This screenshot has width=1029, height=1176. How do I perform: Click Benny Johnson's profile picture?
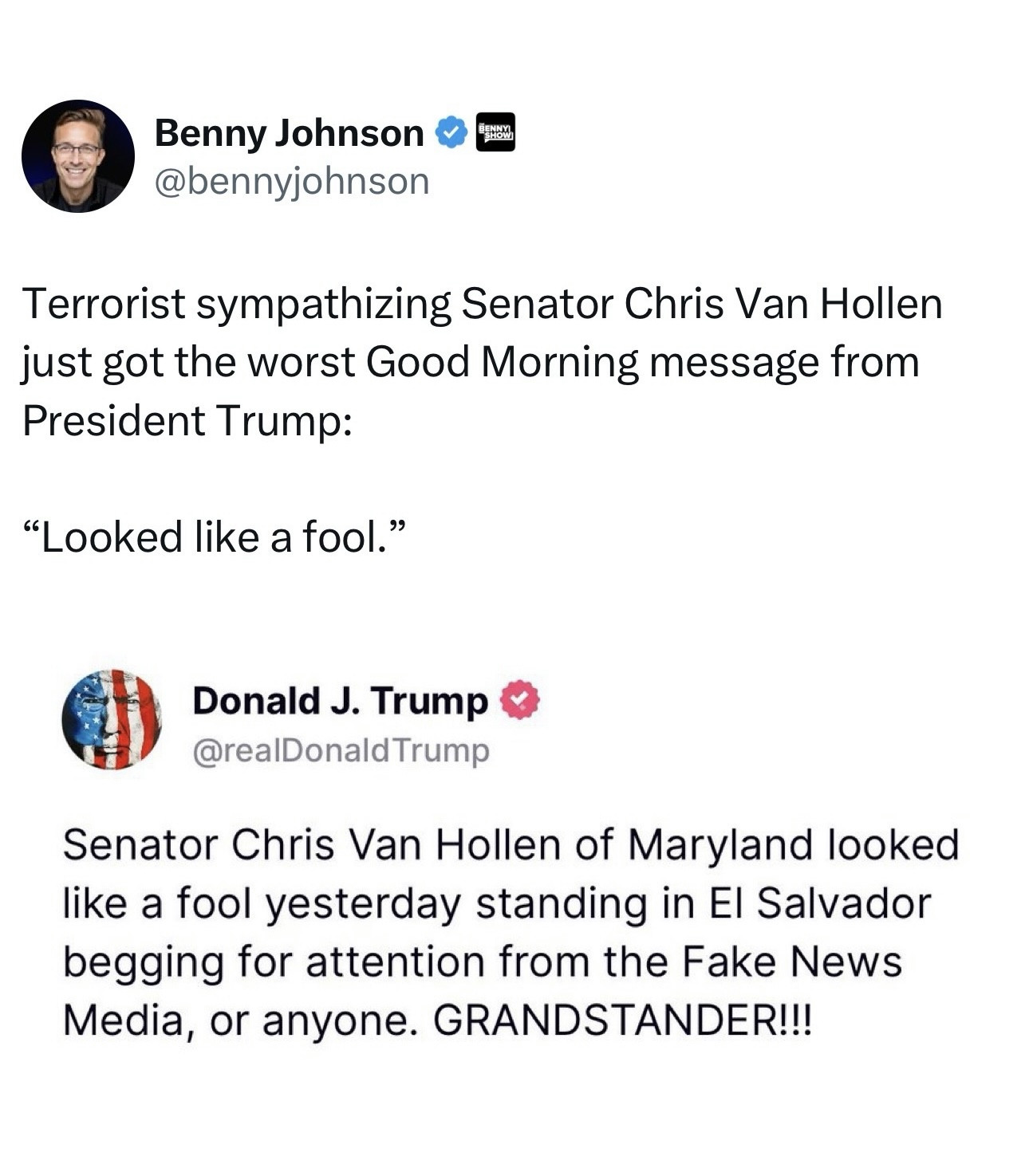tap(78, 156)
